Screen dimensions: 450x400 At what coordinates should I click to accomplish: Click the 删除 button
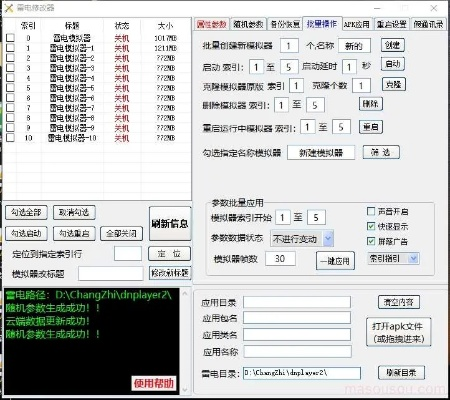(x=371, y=104)
